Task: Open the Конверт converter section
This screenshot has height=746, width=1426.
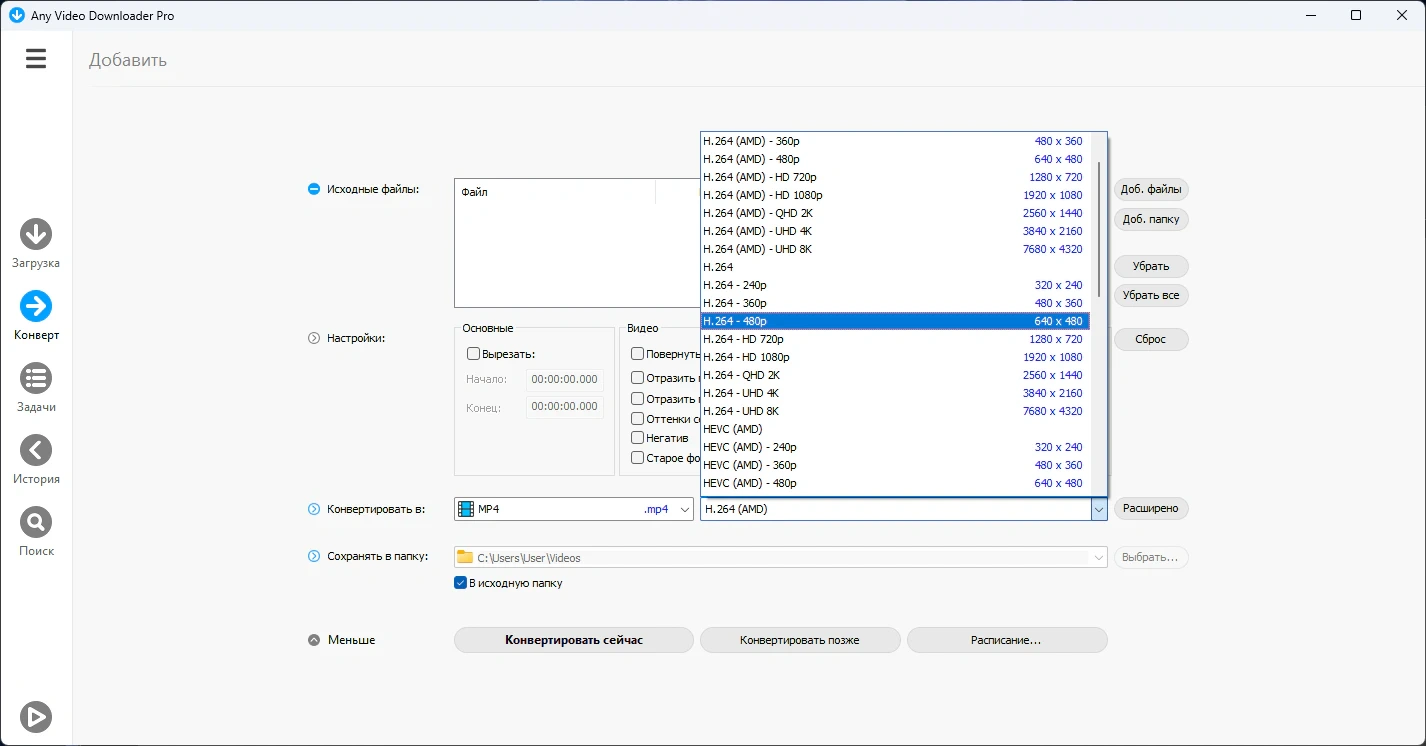Action: point(36,307)
